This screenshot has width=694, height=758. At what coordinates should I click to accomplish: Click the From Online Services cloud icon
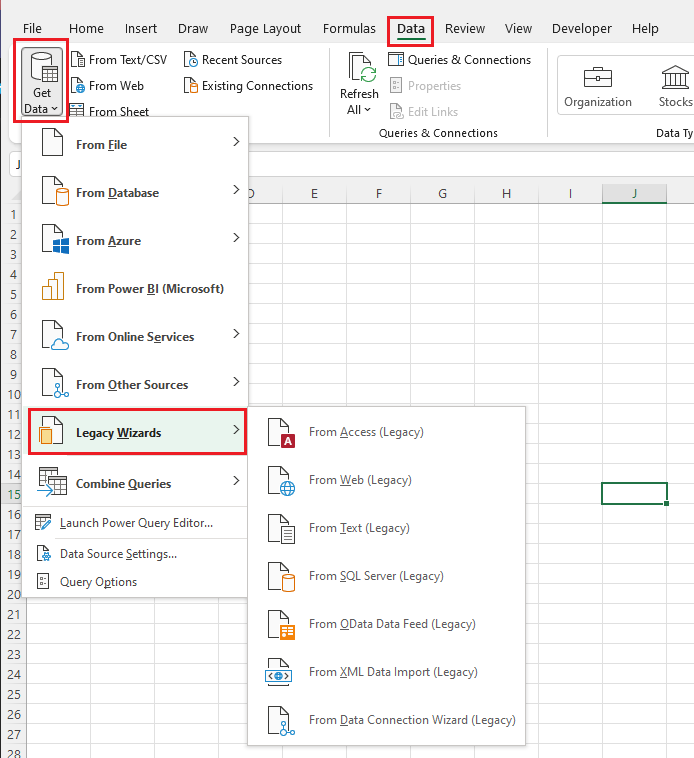(55, 335)
